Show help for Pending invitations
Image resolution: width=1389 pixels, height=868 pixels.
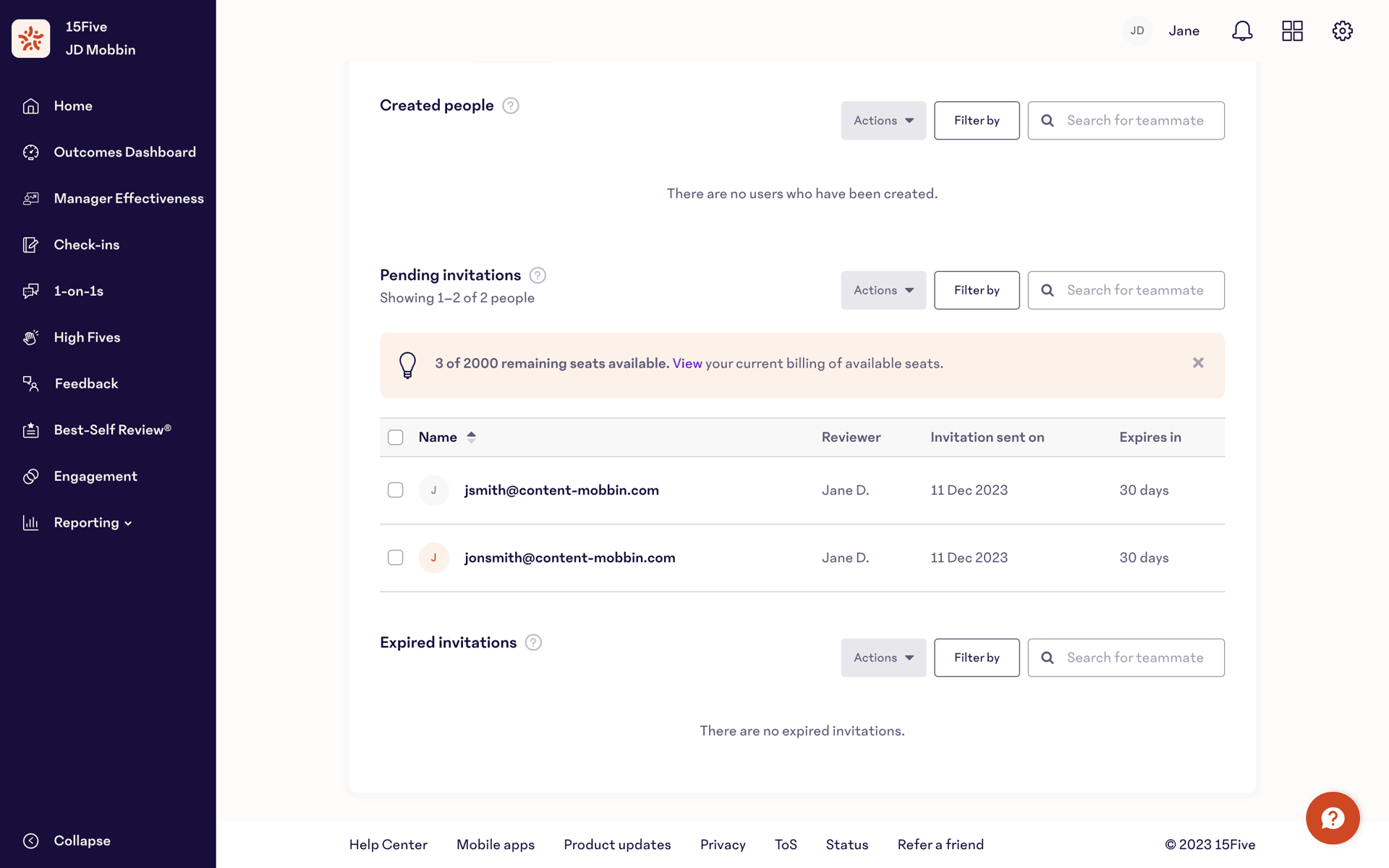538,276
